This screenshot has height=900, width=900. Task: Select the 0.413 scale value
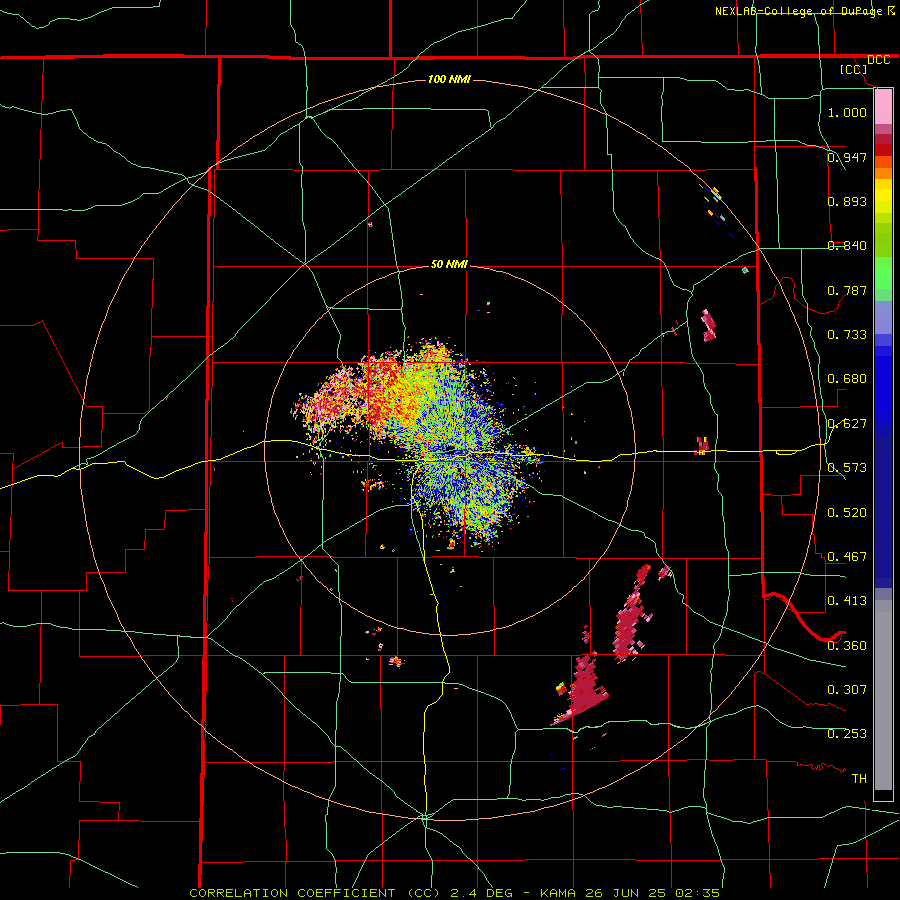click(847, 601)
